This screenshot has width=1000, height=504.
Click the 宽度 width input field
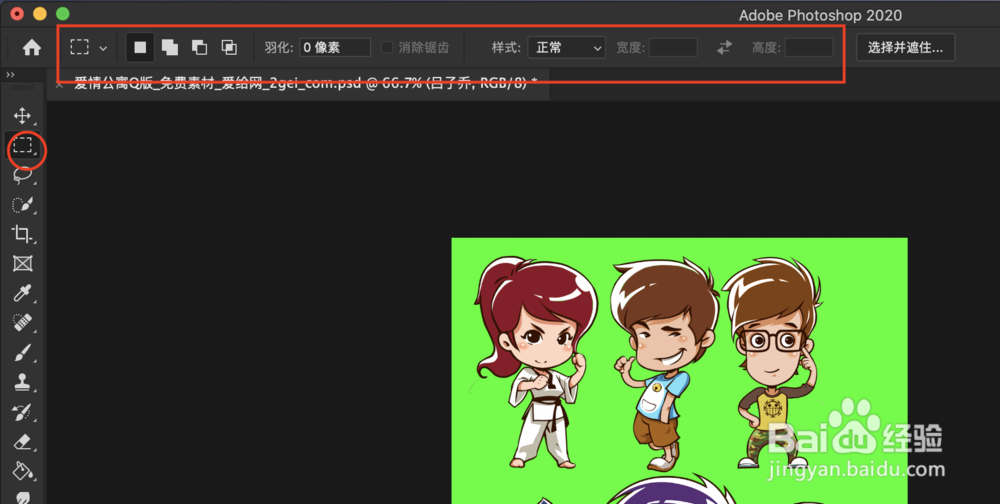[x=673, y=48]
